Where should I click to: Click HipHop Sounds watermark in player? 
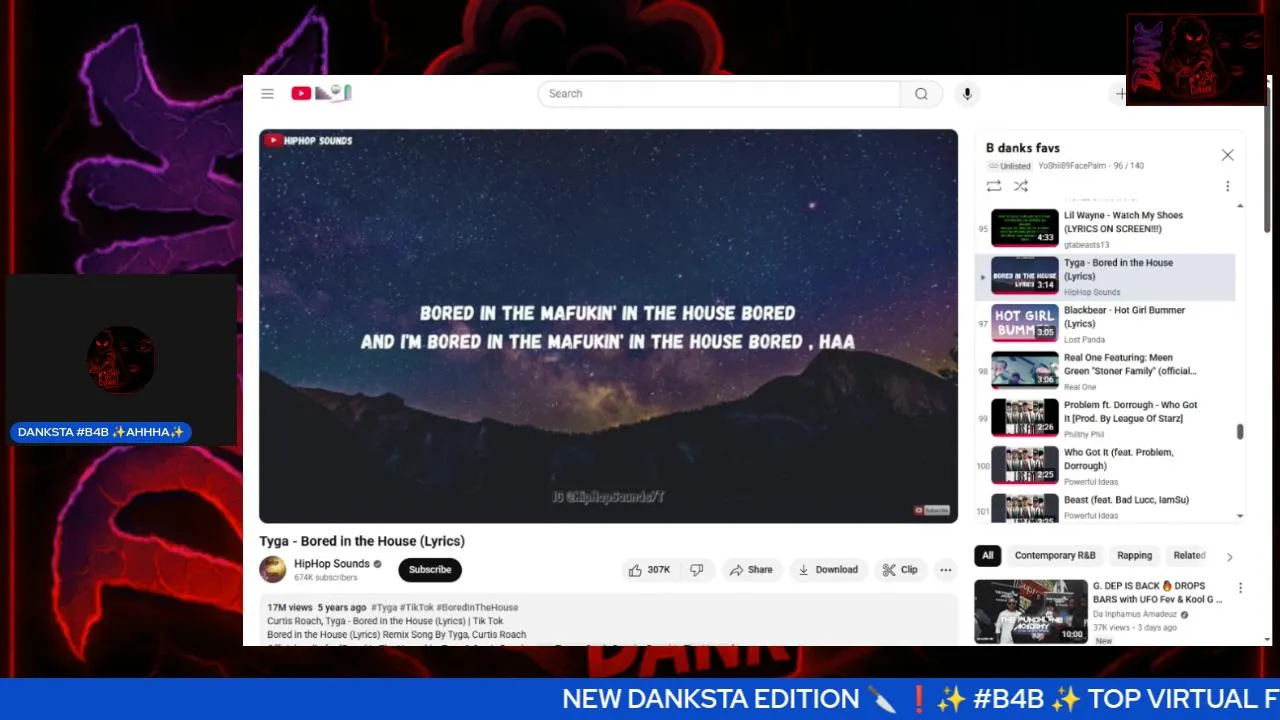308,141
